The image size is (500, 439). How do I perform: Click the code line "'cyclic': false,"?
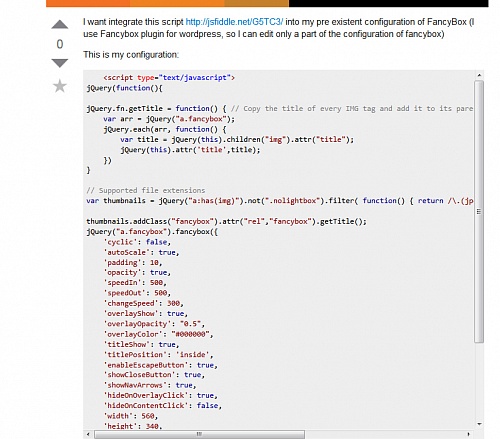coord(137,242)
